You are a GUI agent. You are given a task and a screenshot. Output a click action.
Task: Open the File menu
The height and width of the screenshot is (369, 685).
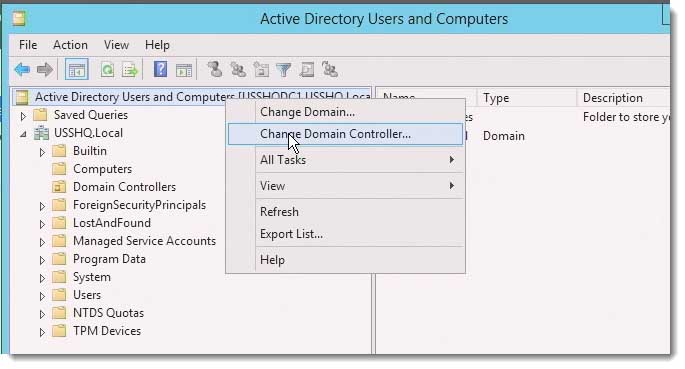click(28, 45)
